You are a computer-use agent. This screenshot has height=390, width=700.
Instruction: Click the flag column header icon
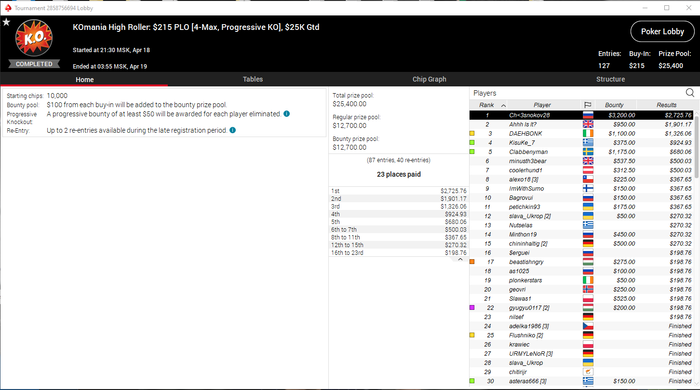(588, 105)
